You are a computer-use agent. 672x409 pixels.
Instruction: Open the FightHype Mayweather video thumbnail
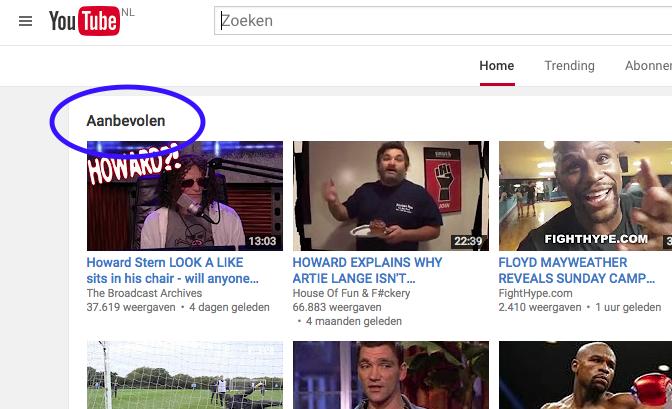[x=585, y=196]
